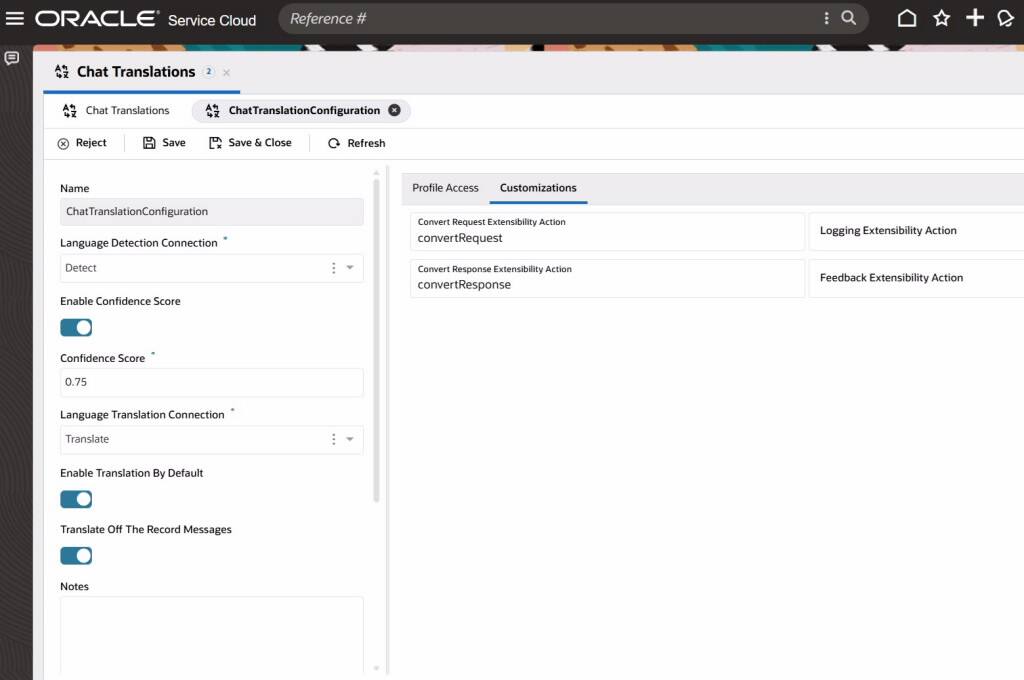Close the ChatTranslationConfiguration sub-tab
The width and height of the screenshot is (1024, 680).
point(394,111)
